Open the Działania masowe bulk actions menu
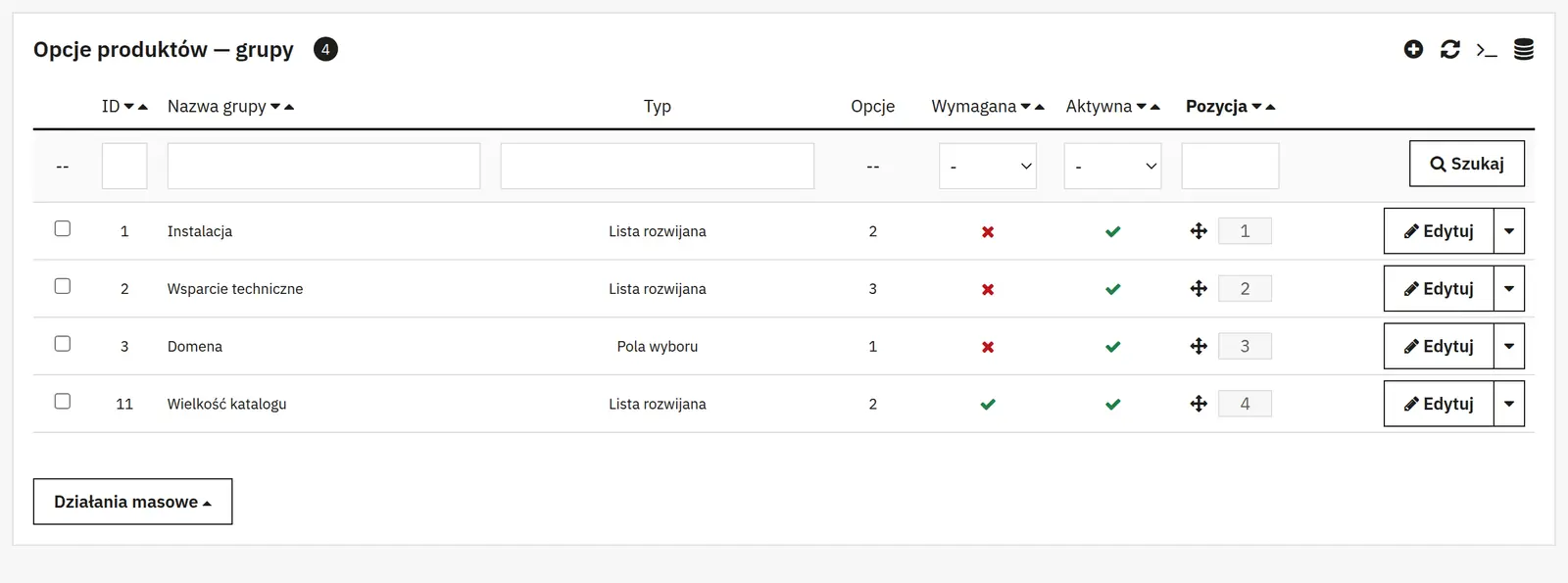1568x583 pixels. 132,502
